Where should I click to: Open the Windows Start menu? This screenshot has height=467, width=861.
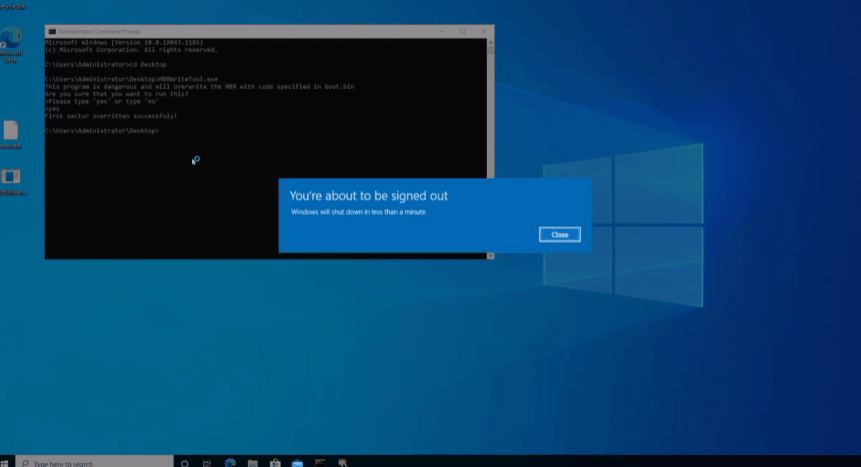tap(4, 463)
